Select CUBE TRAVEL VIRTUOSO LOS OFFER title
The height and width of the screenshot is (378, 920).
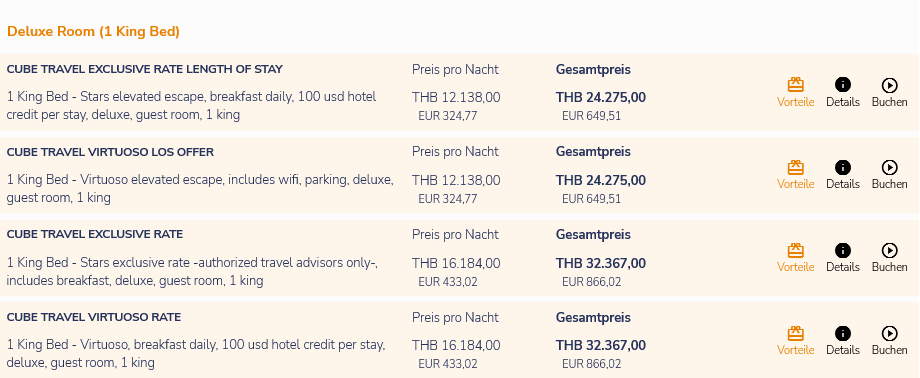pyautogui.click(x=110, y=152)
